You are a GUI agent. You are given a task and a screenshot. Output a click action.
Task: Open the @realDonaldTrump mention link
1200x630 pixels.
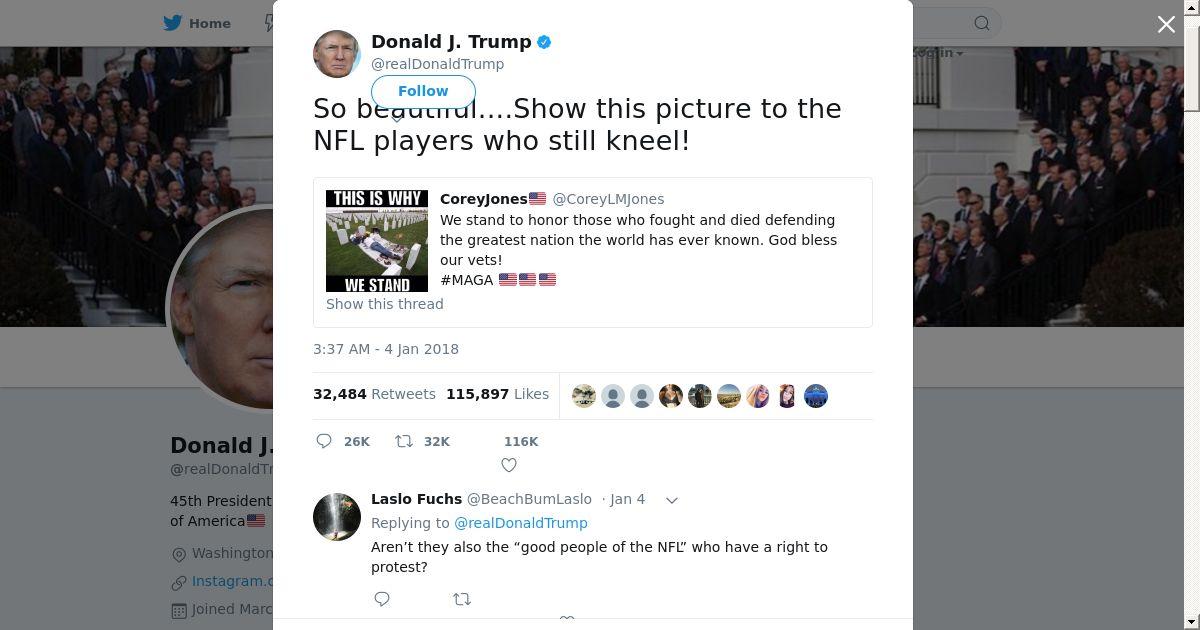click(x=521, y=523)
